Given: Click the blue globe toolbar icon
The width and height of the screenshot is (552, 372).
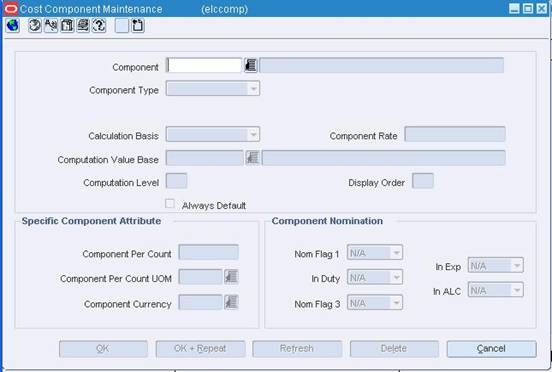Looking at the screenshot, I should click(13, 26).
